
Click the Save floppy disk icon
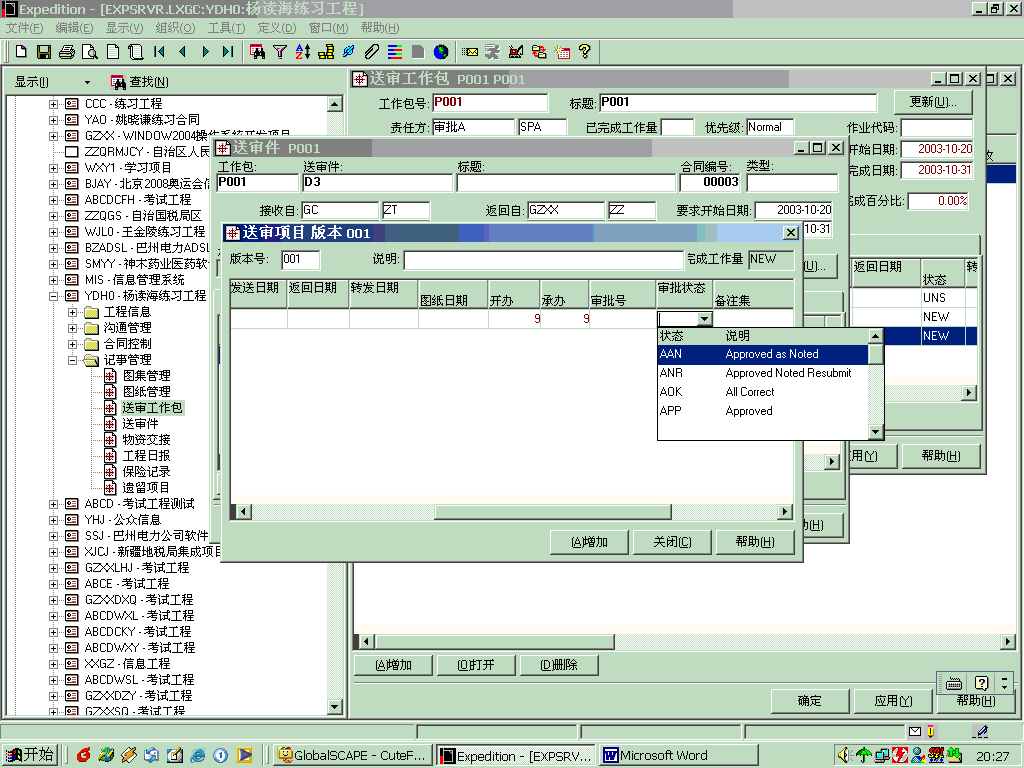[x=44, y=52]
